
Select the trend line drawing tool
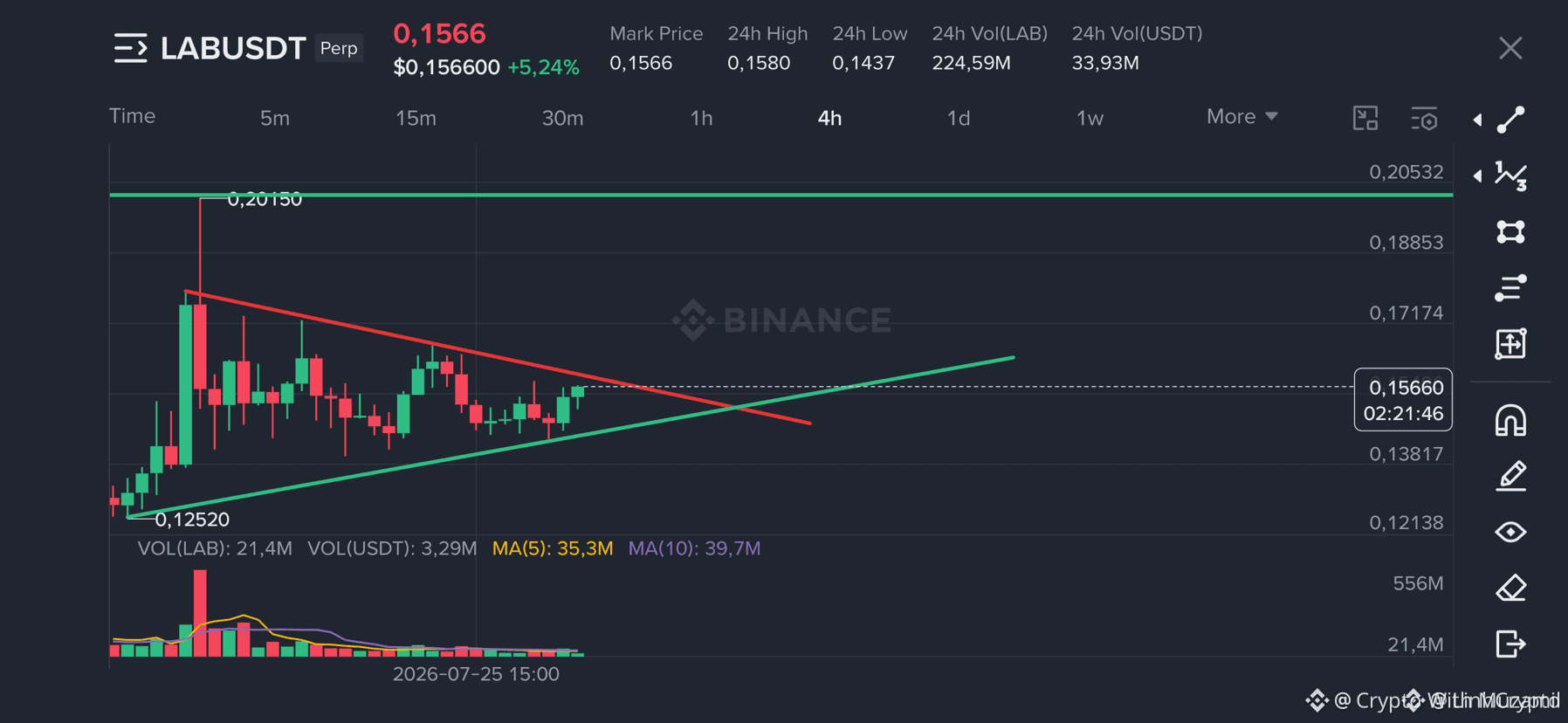(1510, 120)
